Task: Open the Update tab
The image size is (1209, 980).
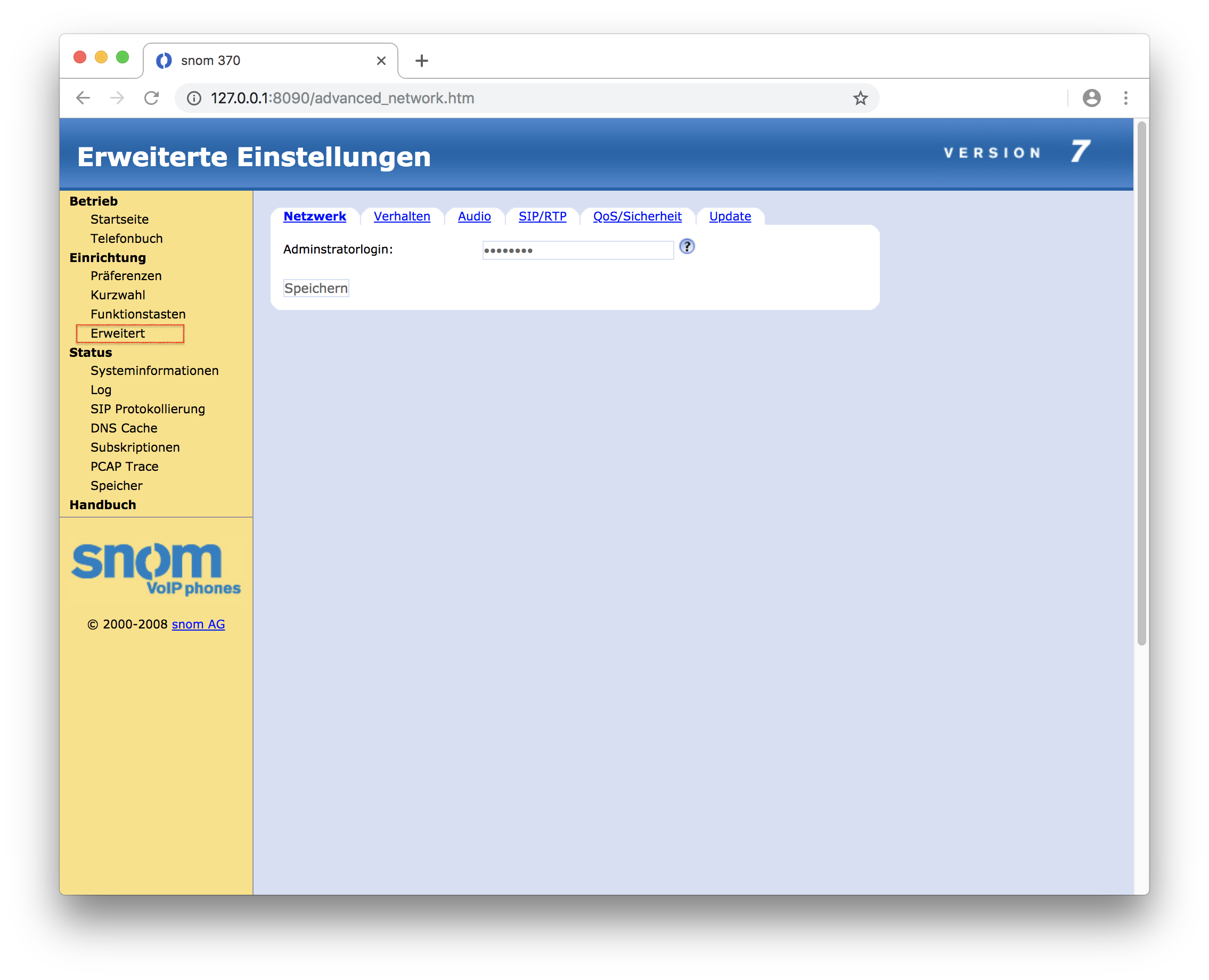Action: click(x=729, y=216)
